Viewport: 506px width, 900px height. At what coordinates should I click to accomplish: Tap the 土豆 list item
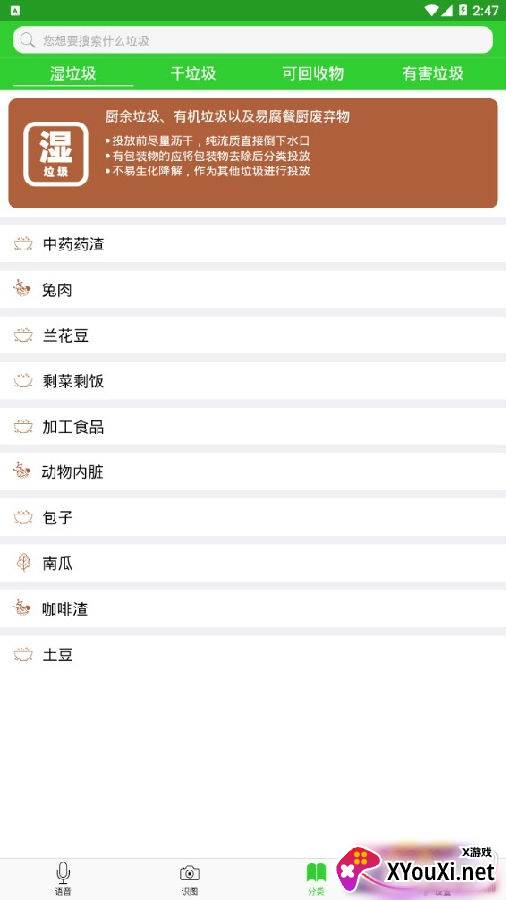click(x=253, y=654)
